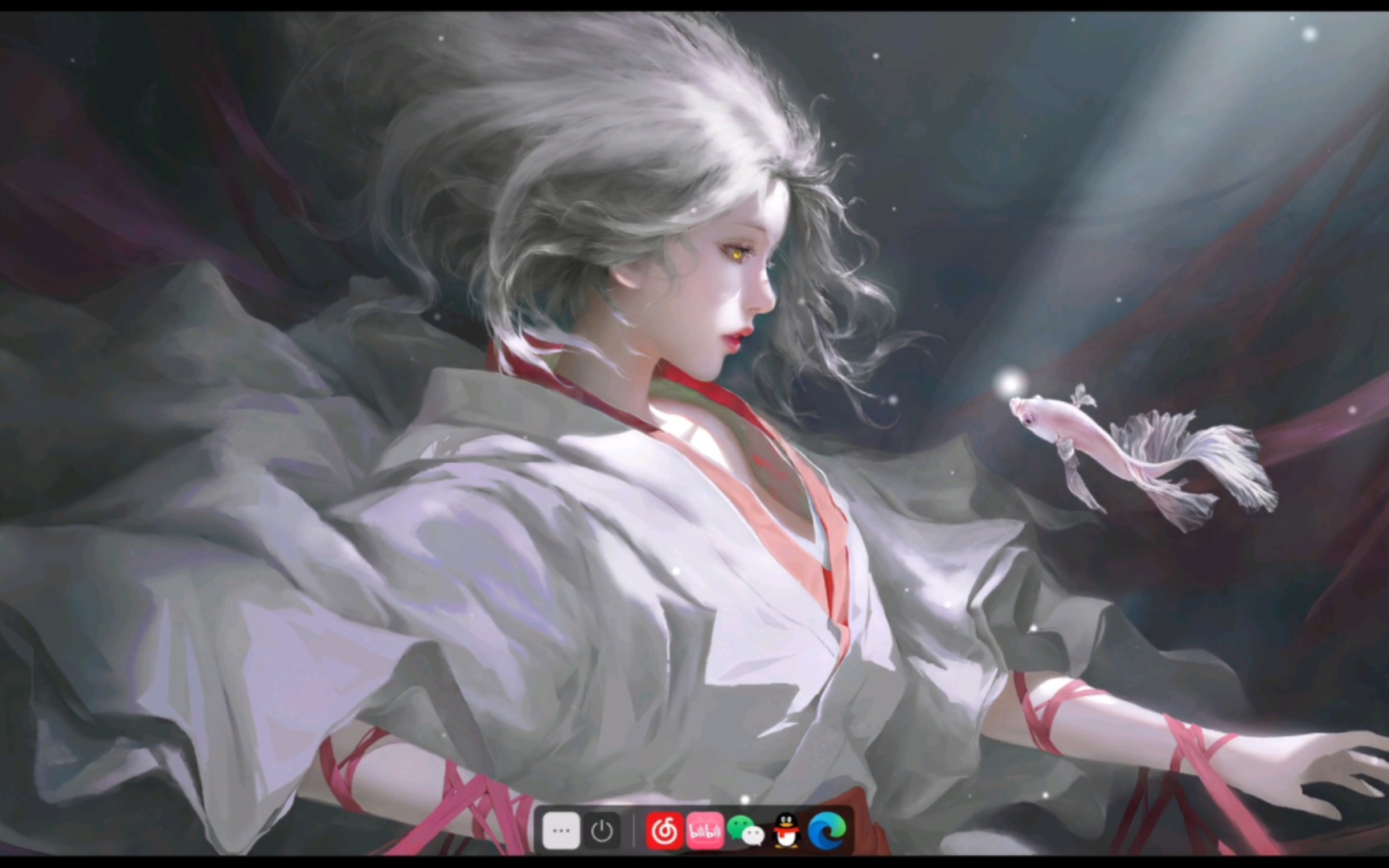Open the Bilibili app in the dock
The image size is (1389, 868).
point(704,831)
